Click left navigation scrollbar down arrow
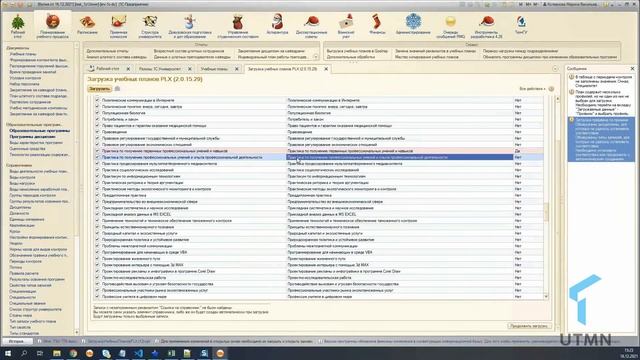640x360 pixels. (76, 332)
